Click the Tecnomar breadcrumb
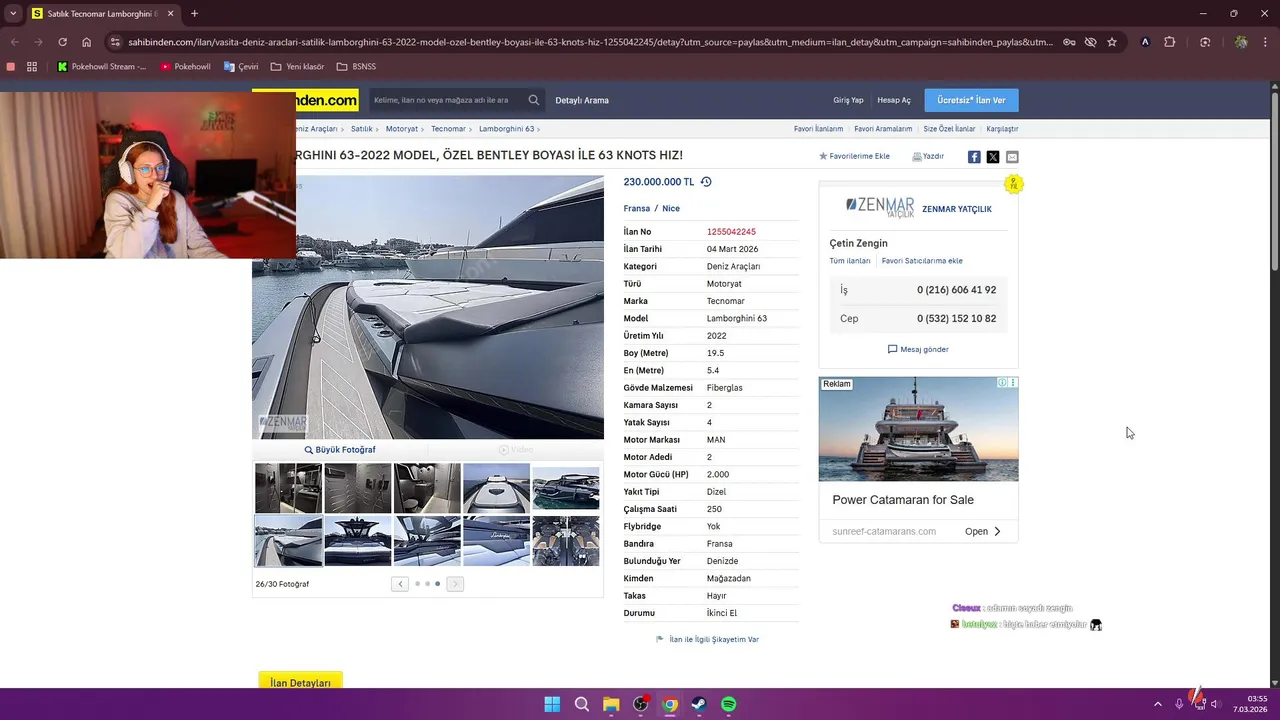 [x=449, y=129]
